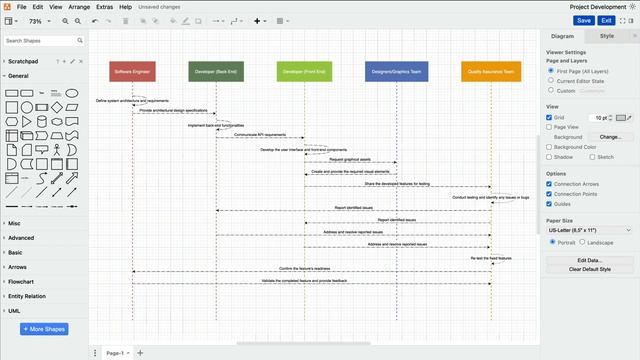Image resolution: width=640 pixels, height=360 pixels.
Task: Select the Landscape orientation radio
Action: click(582, 242)
